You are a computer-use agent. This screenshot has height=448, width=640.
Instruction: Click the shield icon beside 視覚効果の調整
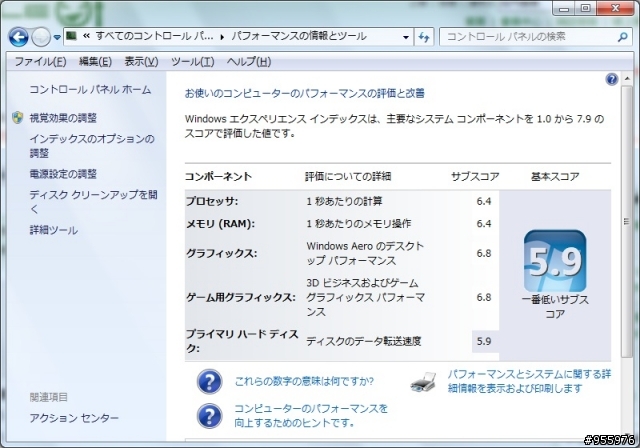click(x=18, y=118)
